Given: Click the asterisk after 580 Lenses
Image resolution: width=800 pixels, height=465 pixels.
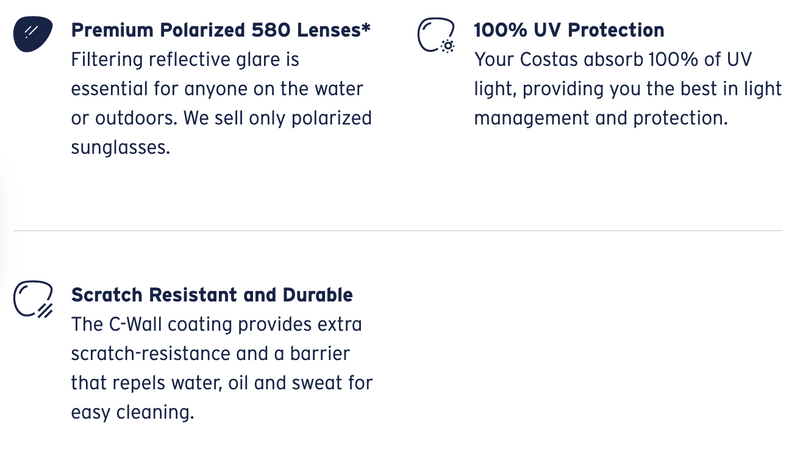Looking at the screenshot, I should (x=366, y=27).
